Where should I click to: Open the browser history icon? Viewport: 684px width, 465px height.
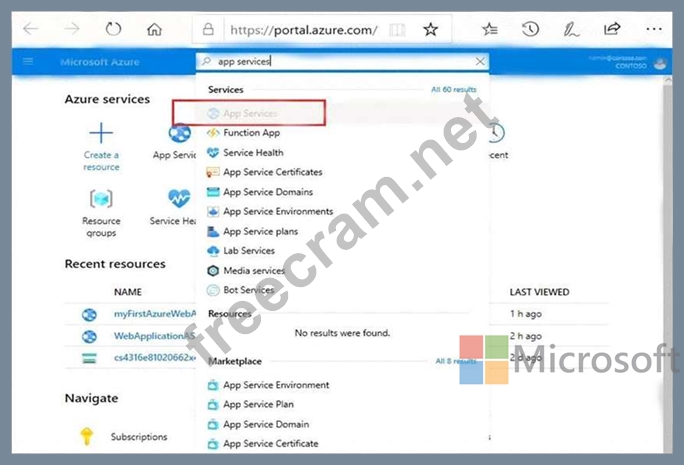pos(531,29)
